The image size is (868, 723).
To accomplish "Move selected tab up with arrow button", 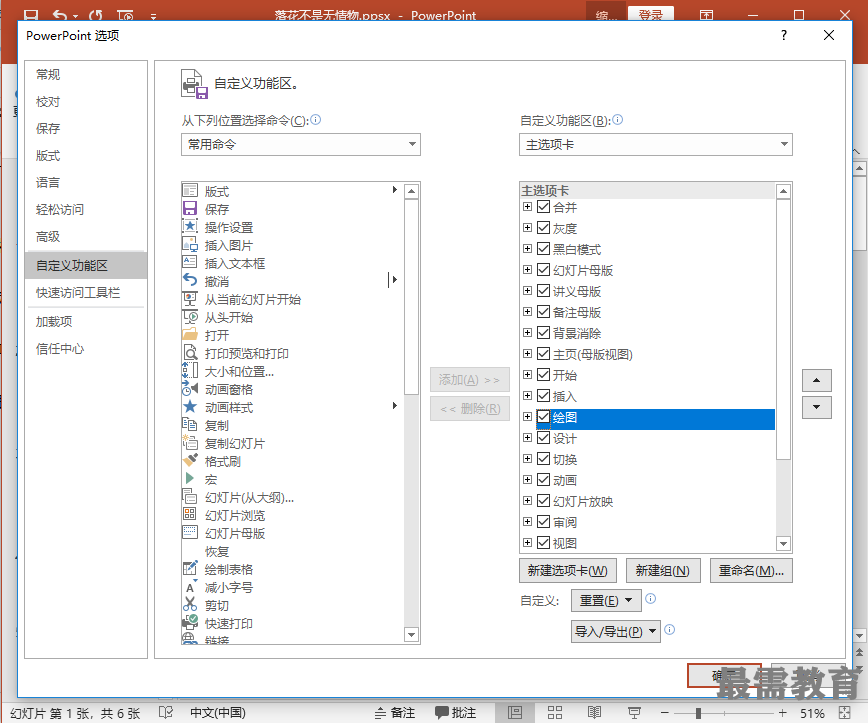I will tap(817, 380).
